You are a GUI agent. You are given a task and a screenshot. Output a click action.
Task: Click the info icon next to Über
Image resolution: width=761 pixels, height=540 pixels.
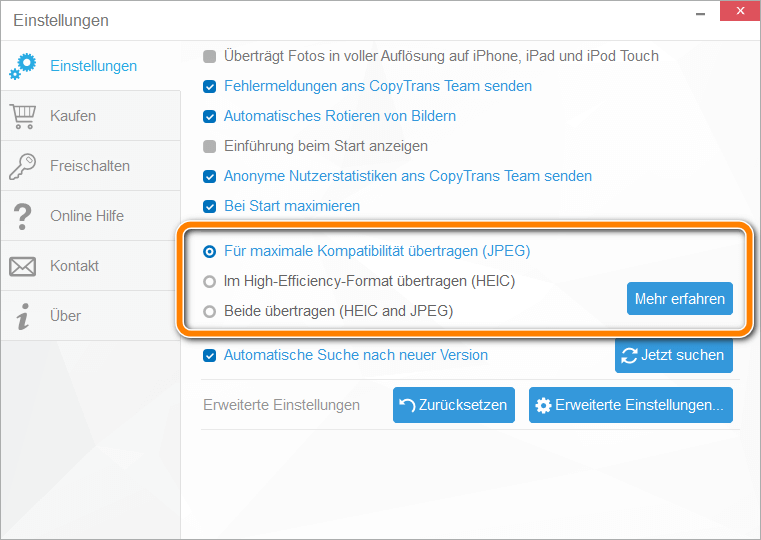tap(22, 316)
